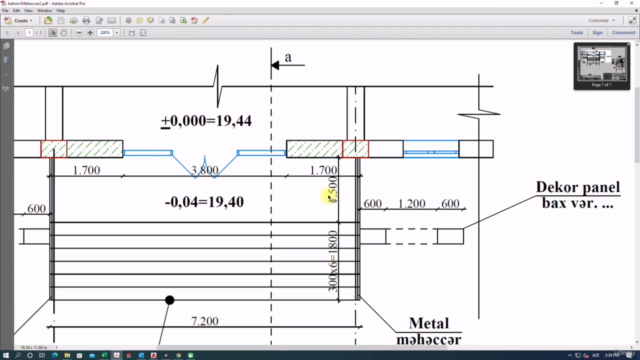640x360 pixels.
Task: Switch to Excel on the taskbar
Action: pyautogui.click(x=104, y=356)
